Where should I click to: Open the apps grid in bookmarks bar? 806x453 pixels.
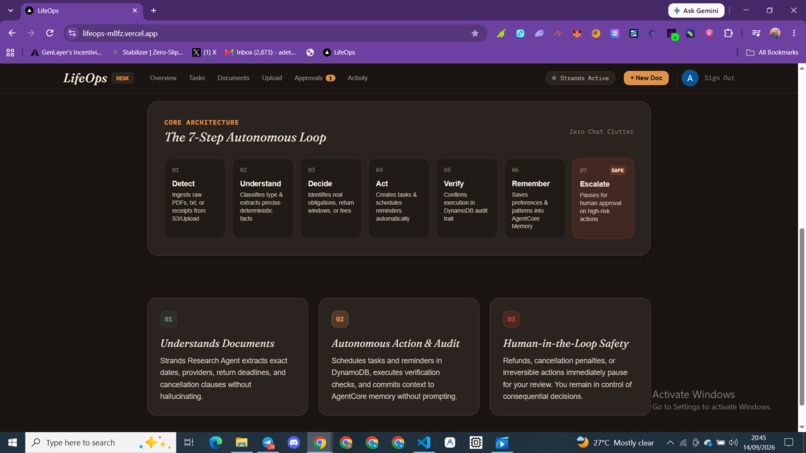coord(10,52)
